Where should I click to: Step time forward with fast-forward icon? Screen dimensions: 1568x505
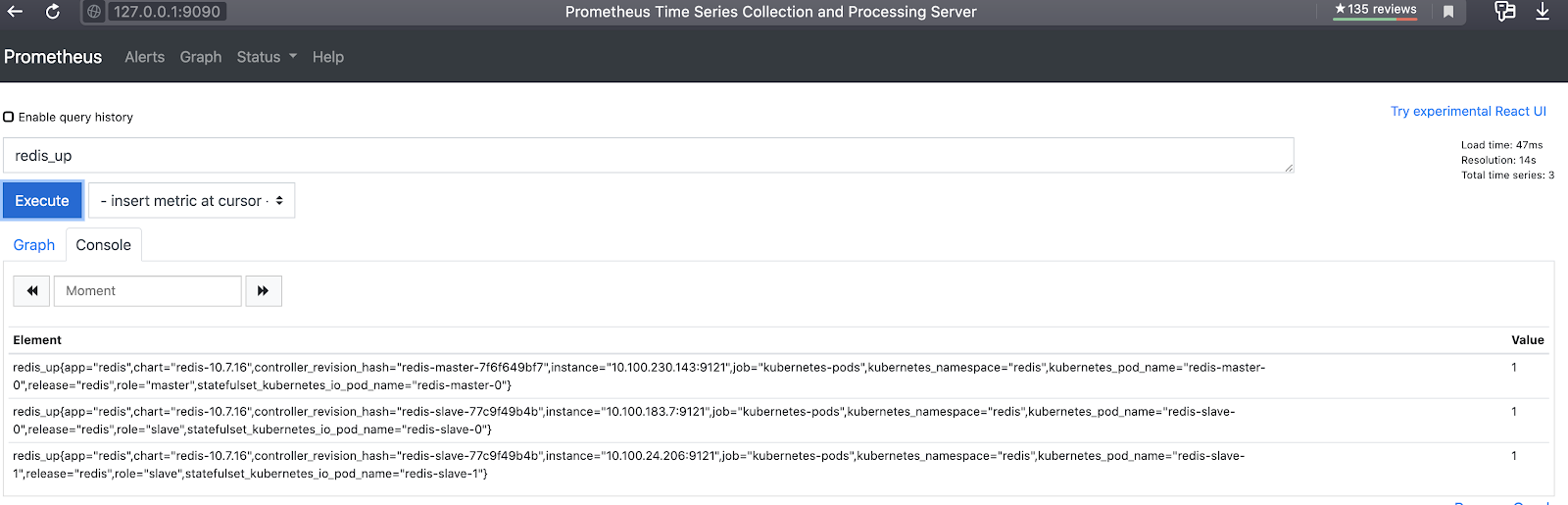(263, 291)
